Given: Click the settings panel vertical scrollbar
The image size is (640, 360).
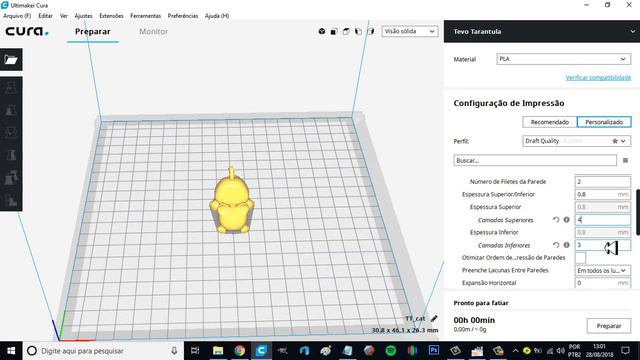Looking at the screenshot, I should click(x=638, y=212).
